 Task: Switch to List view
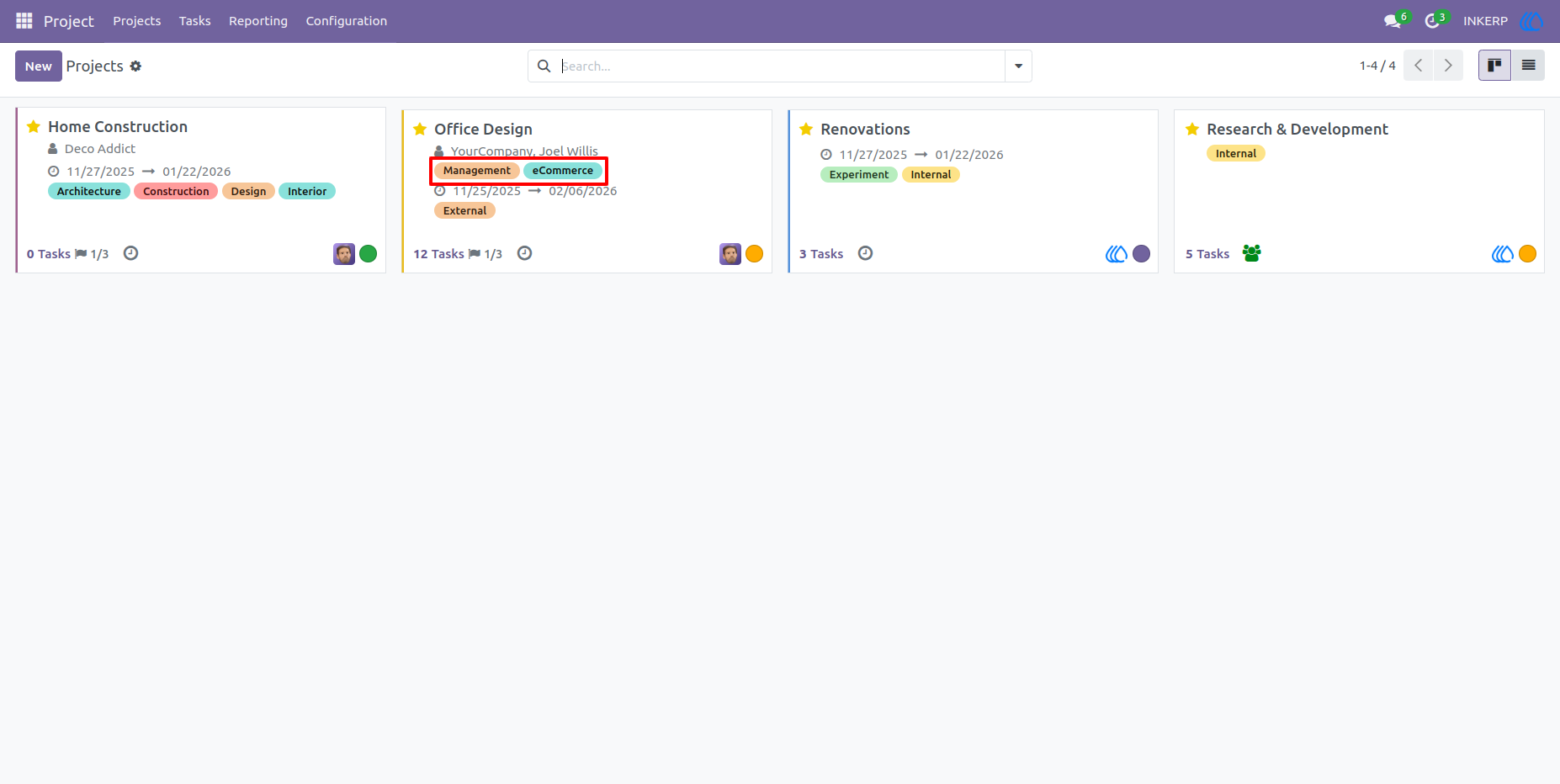click(x=1528, y=66)
